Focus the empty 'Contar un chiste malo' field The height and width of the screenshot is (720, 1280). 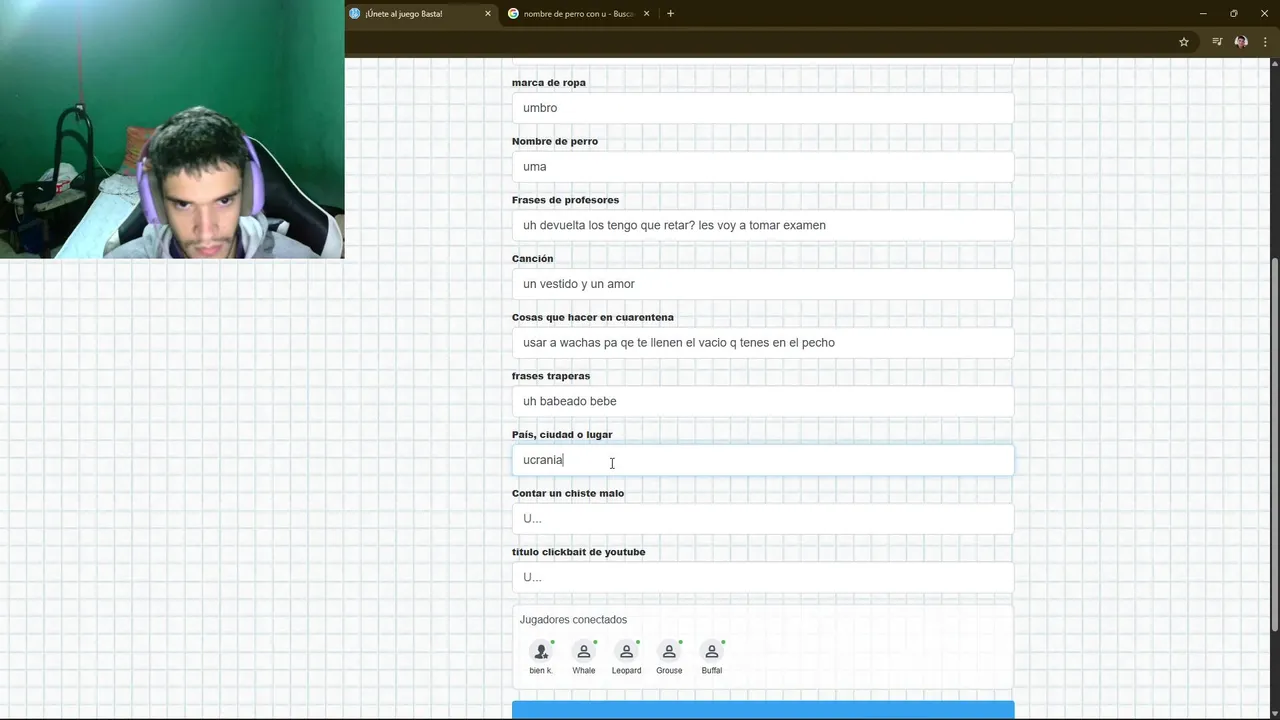(763, 519)
